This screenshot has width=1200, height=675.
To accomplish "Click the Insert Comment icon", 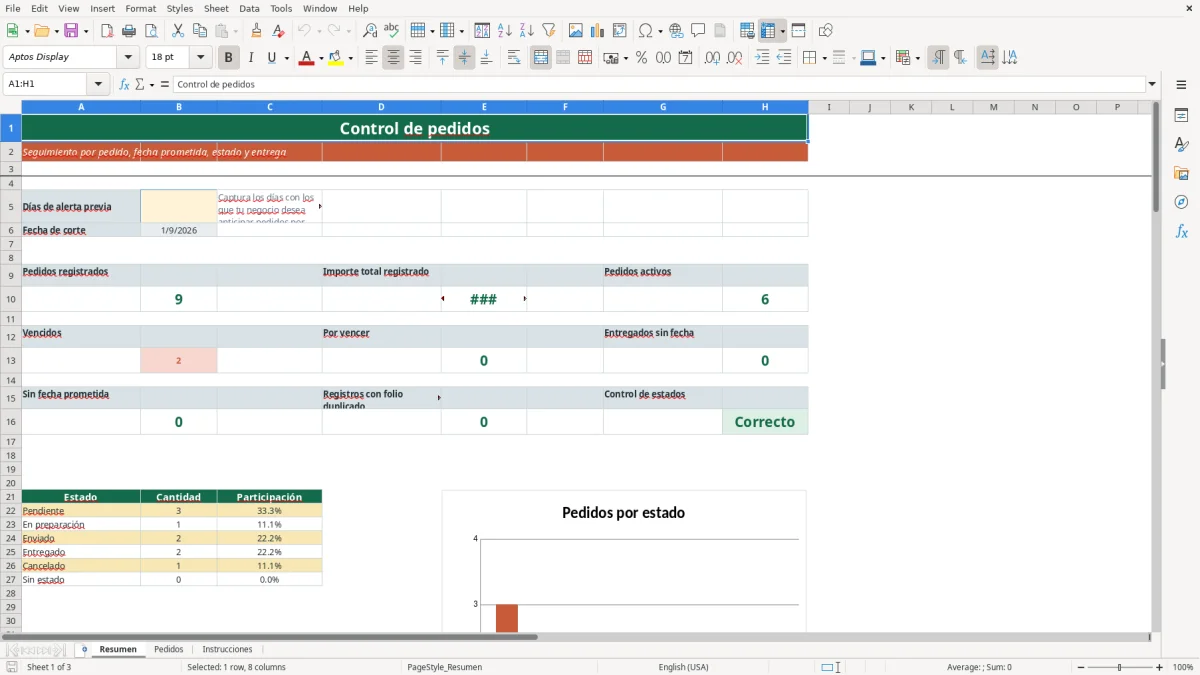I will tap(698, 31).
